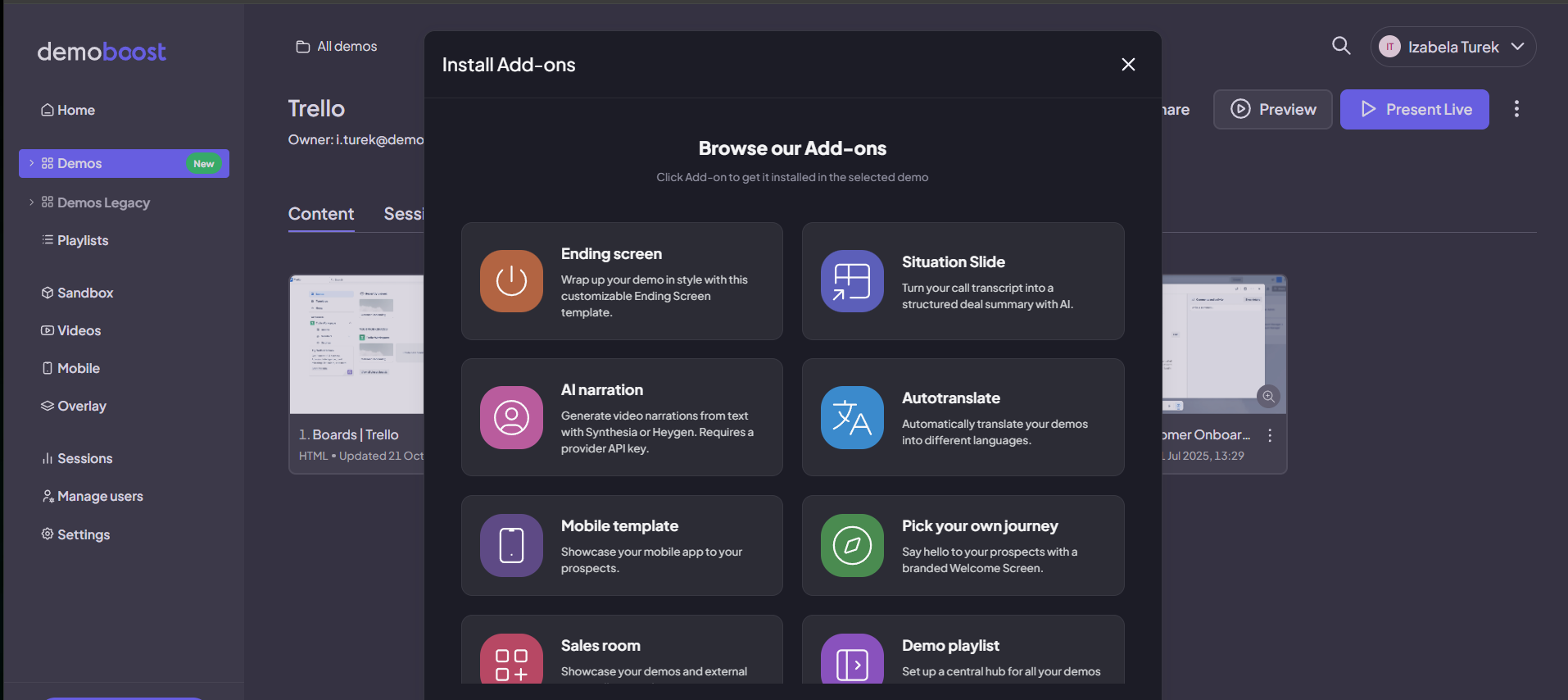Viewport: 1568px width, 700px height.
Task: Click the Sessions bar chart icon
Action: [48, 458]
